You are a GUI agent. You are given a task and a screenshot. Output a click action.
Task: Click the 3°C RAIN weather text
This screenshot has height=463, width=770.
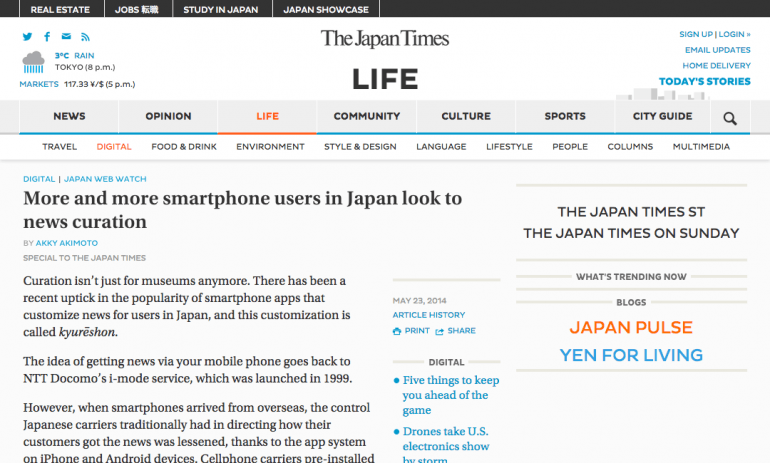click(x=74, y=56)
